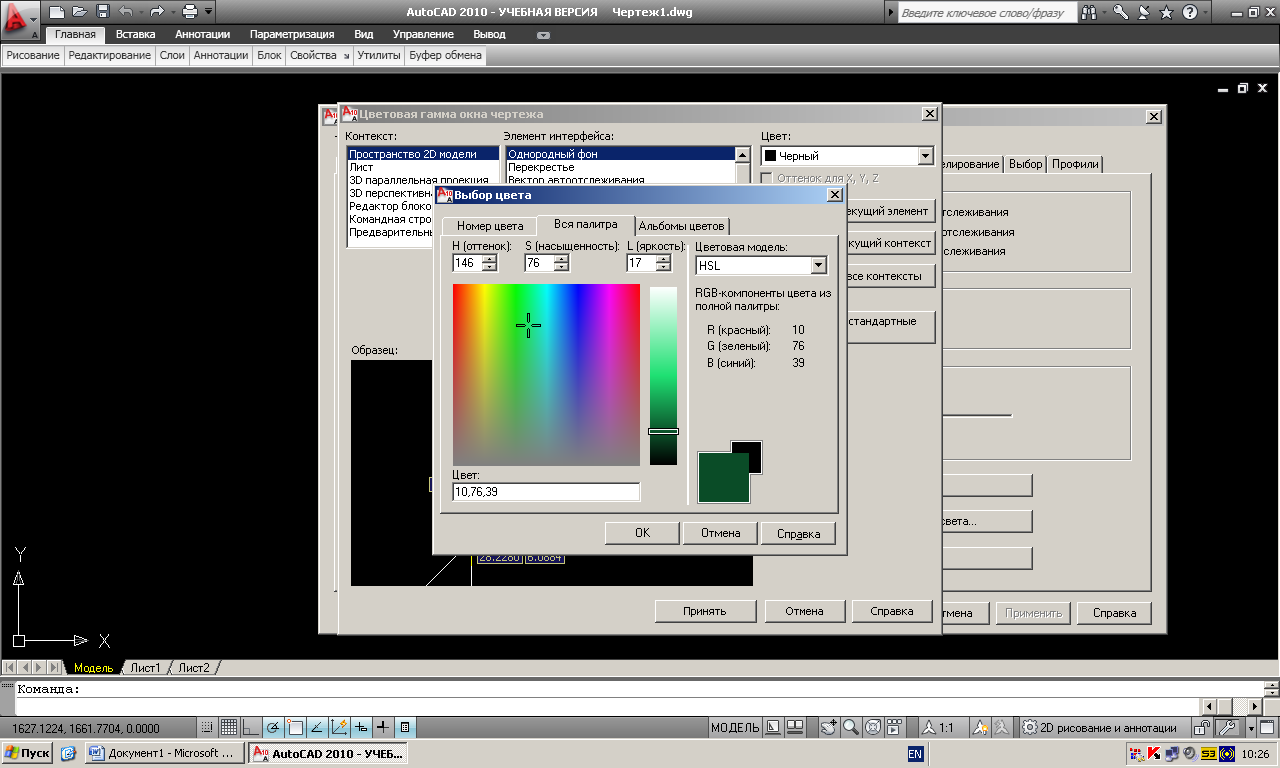Click the Пуск start button

tap(26, 753)
